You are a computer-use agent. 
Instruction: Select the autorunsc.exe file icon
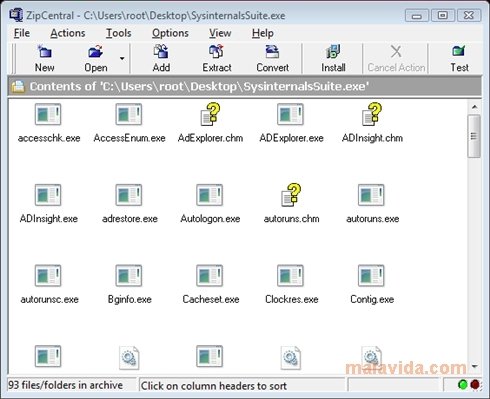click(x=48, y=276)
